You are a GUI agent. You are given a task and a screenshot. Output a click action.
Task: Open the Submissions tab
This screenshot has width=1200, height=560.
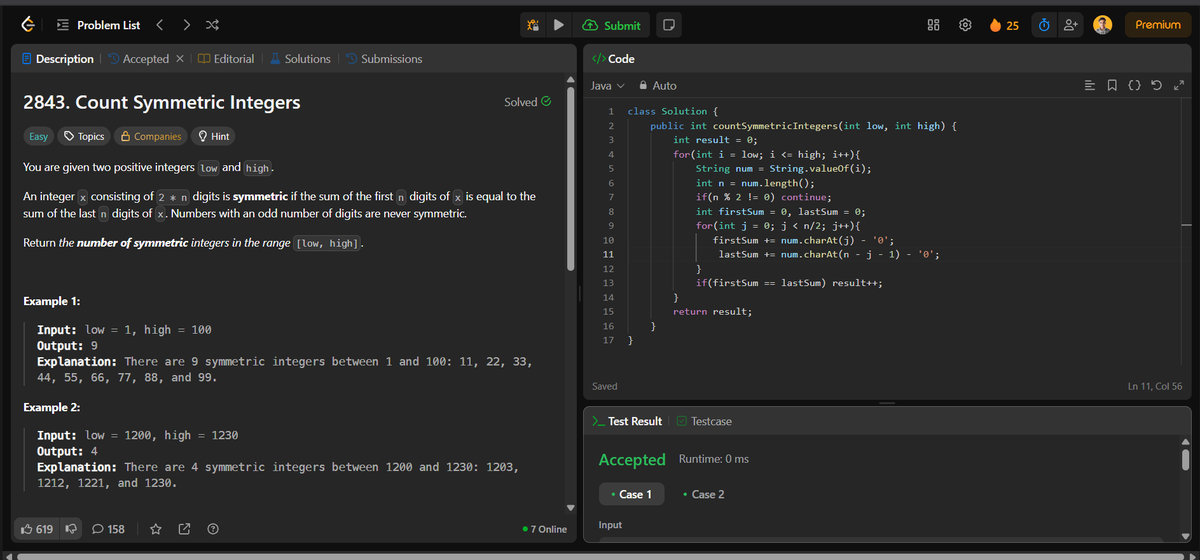click(x=384, y=59)
